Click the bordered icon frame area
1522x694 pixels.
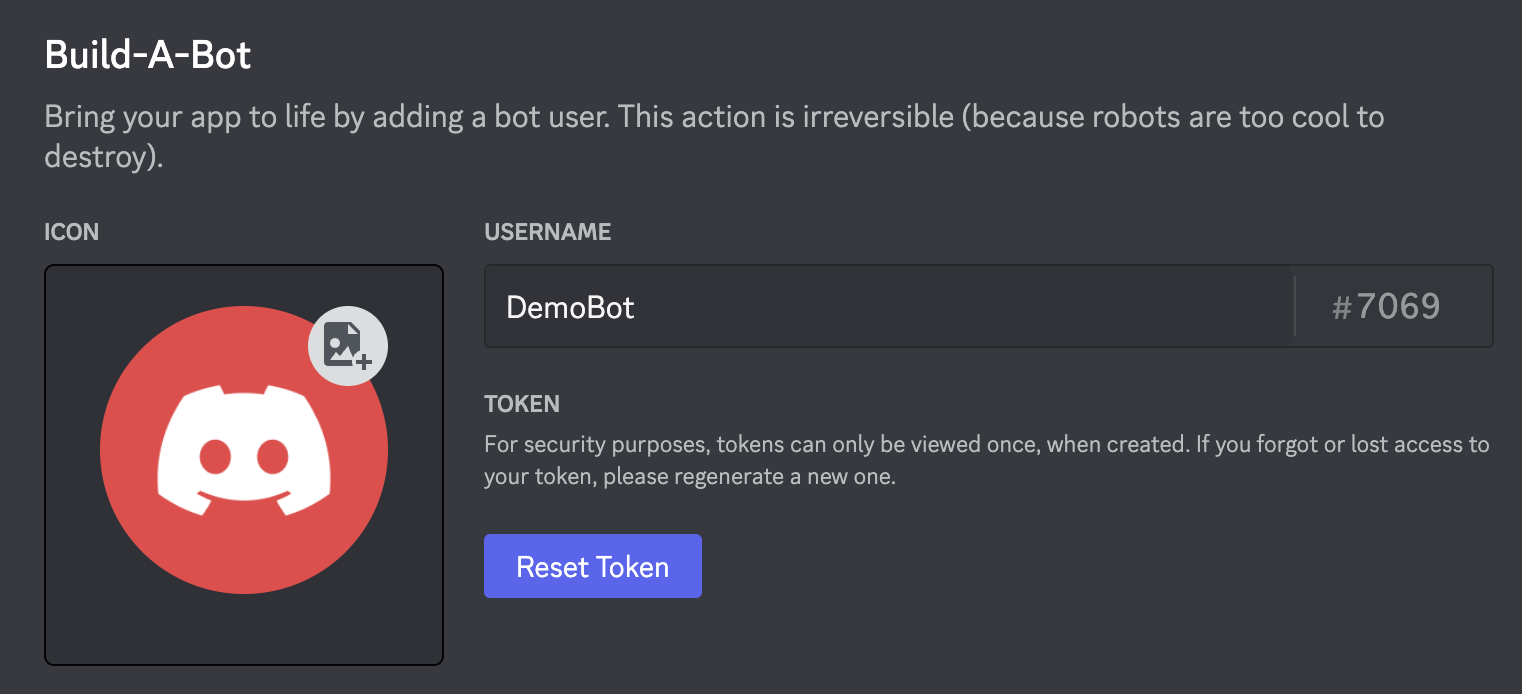243,465
